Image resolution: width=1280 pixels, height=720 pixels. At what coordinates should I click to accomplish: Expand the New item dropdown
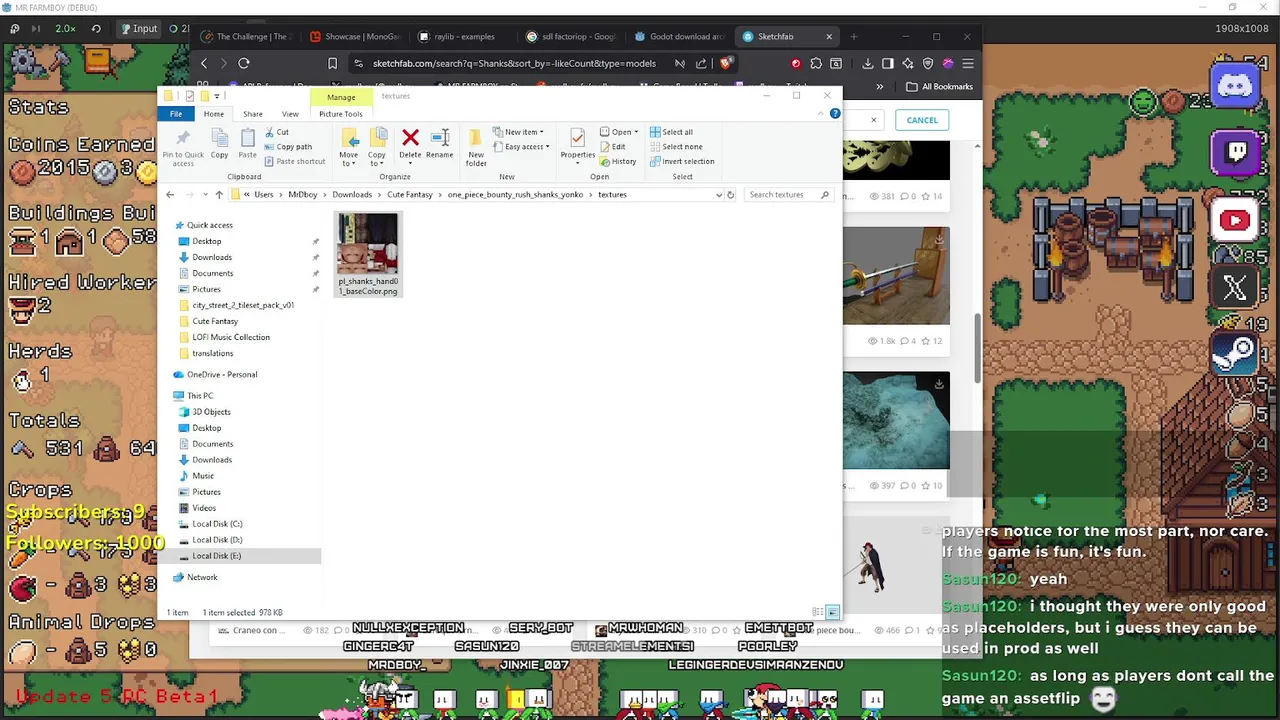519,132
